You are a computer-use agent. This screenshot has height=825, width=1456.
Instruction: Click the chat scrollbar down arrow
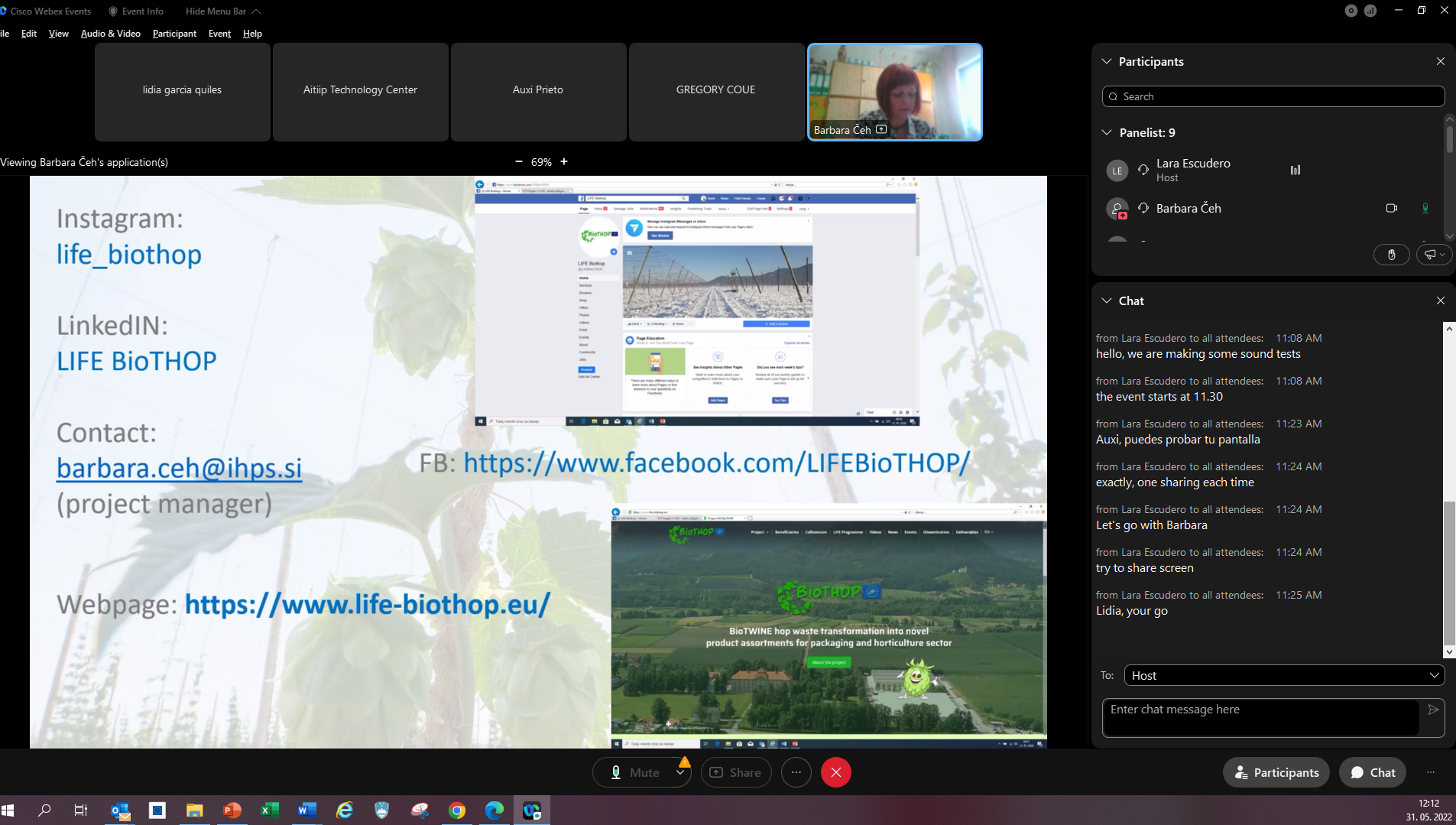pyautogui.click(x=1449, y=652)
